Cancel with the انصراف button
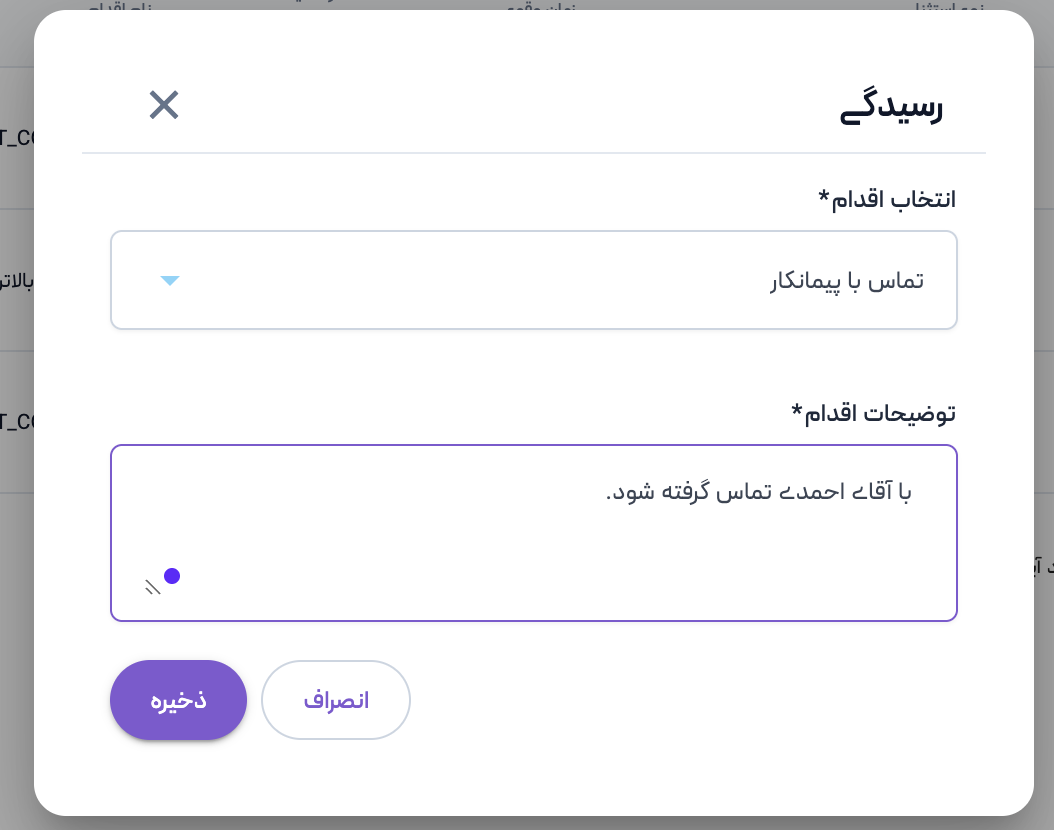The width and height of the screenshot is (1054, 830). coord(336,700)
